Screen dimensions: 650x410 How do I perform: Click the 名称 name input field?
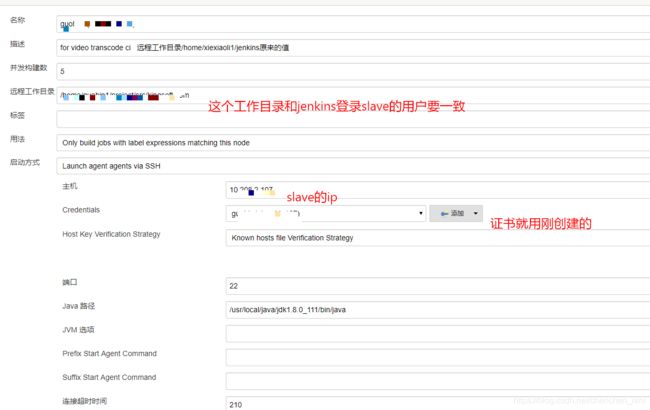tap(350, 22)
